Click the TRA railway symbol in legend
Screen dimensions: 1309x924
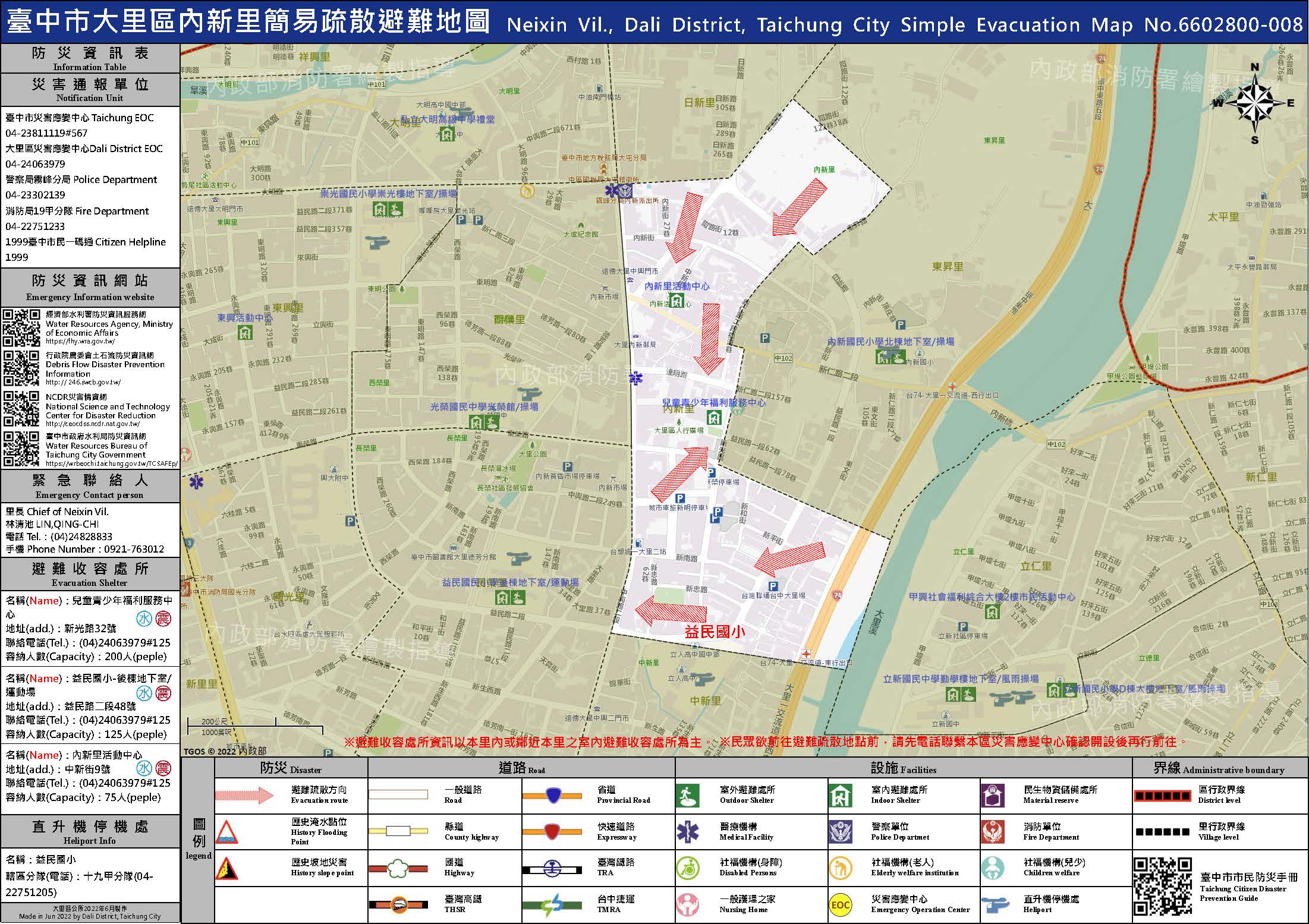click(x=553, y=869)
